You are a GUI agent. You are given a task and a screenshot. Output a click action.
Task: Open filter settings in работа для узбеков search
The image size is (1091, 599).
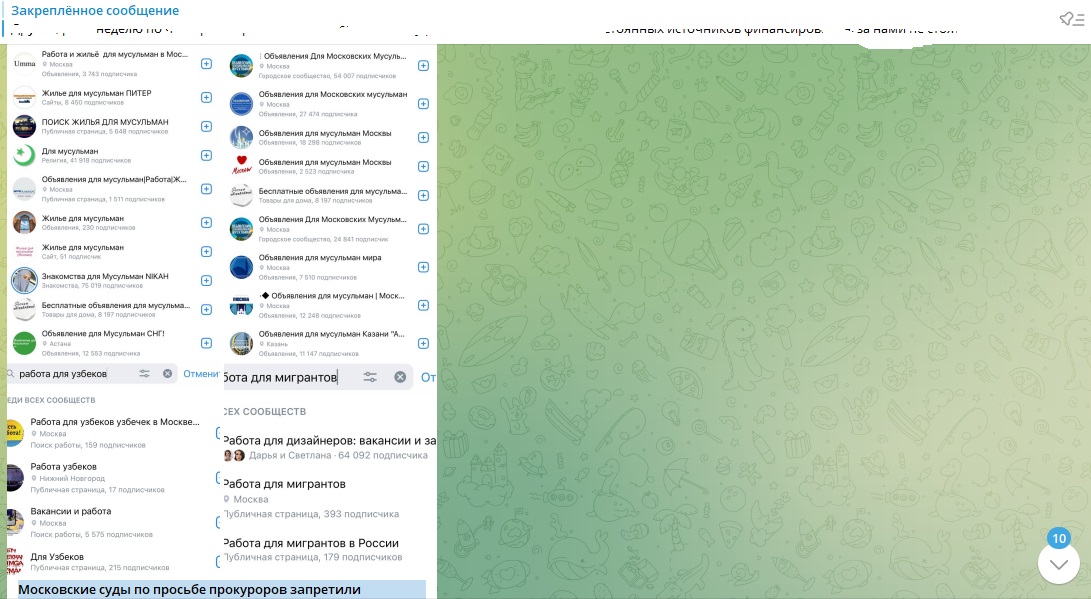coord(144,374)
